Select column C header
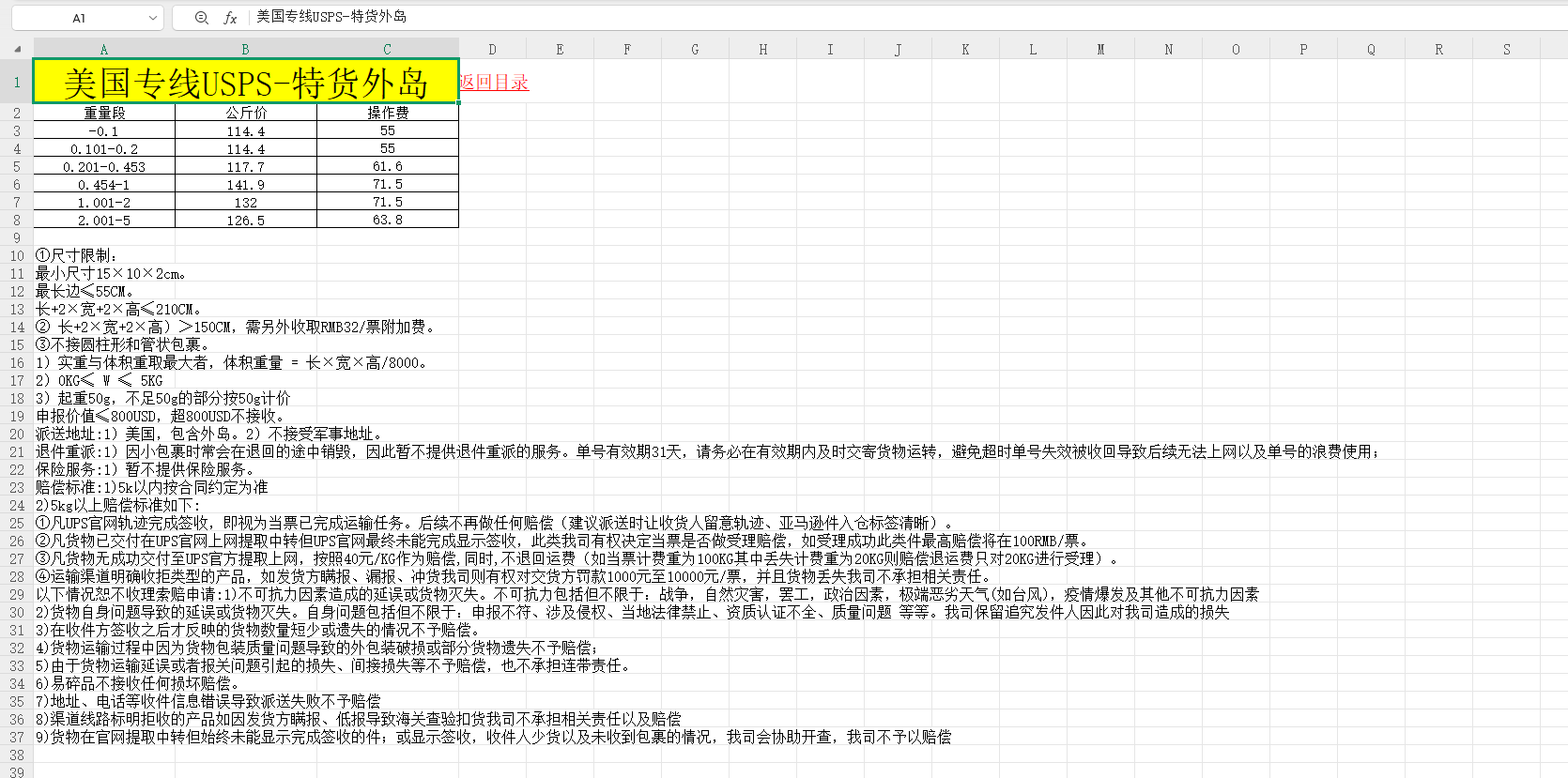1568x778 pixels. pos(388,49)
